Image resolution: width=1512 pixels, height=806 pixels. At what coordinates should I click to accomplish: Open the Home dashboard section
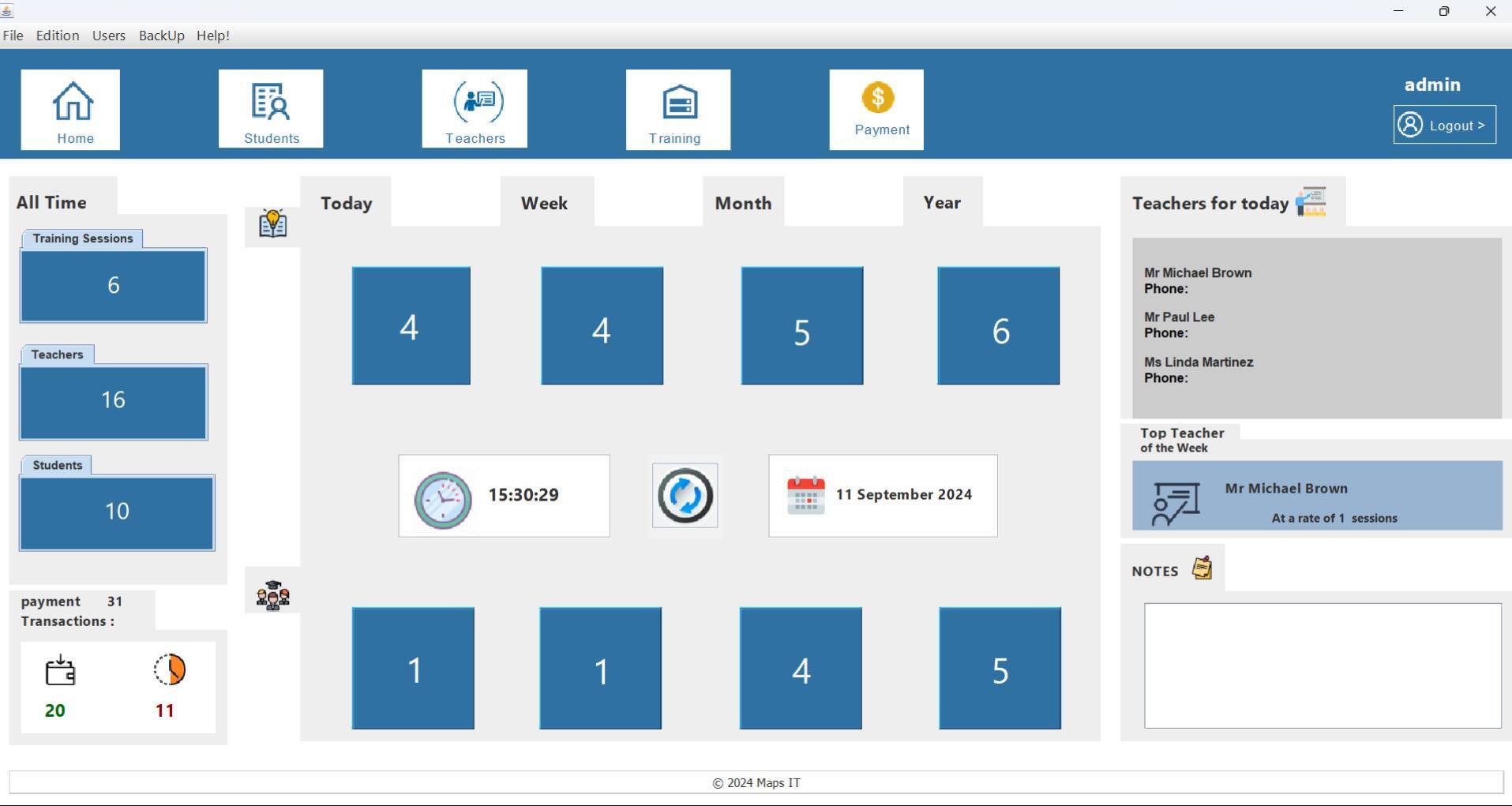click(70, 109)
